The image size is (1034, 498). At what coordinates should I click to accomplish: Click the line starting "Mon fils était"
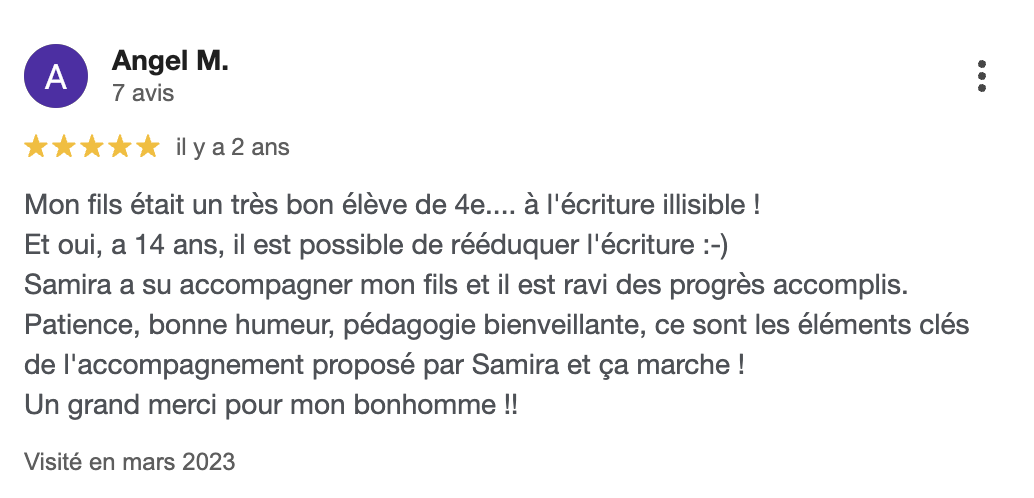pos(392,207)
